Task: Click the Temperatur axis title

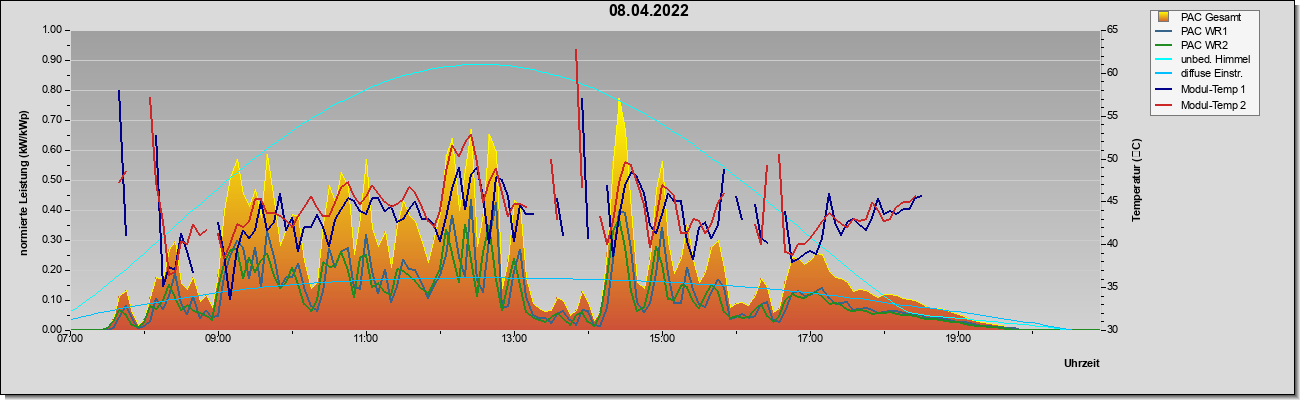Action: click(1136, 181)
